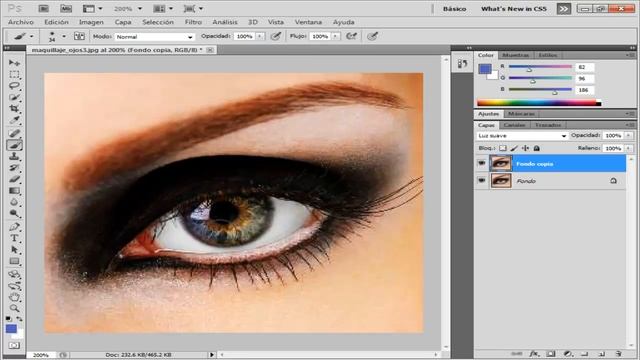Show more workspaces double-arrow button
Image resolution: width=640 pixels, height=360 pixels.
564,9
